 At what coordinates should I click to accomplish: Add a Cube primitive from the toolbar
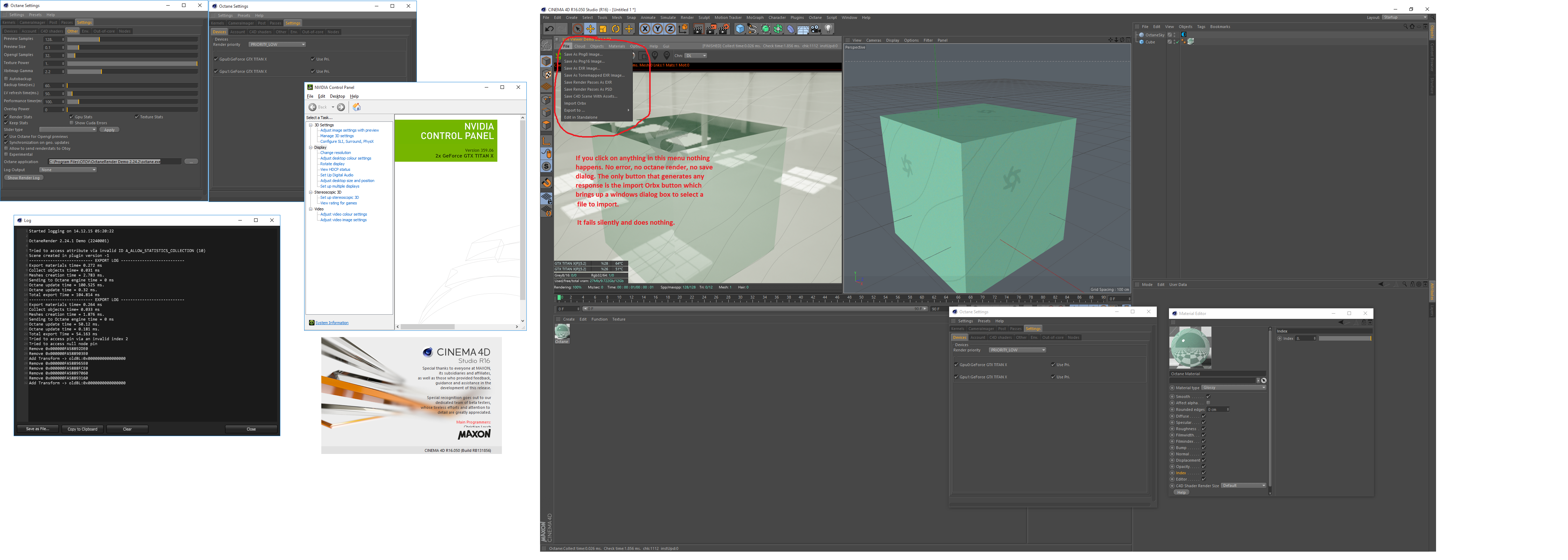click(x=740, y=29)
